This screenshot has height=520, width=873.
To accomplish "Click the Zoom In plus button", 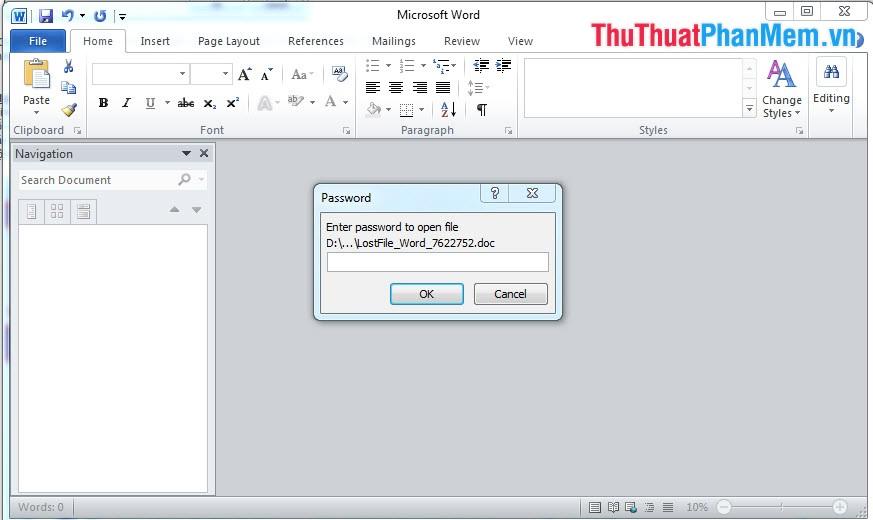I will [x=840, y=507].
